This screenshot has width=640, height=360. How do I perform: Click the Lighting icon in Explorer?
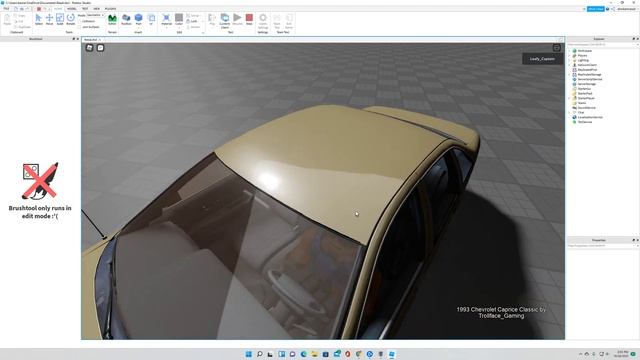(x=574, y=60)
